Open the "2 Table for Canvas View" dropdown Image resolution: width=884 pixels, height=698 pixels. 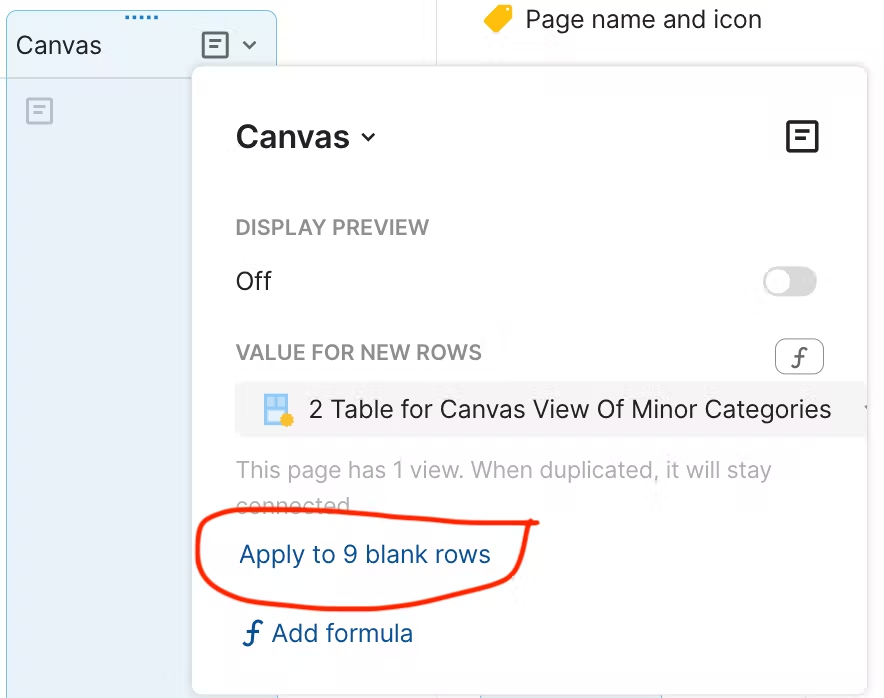coord(570,409)
